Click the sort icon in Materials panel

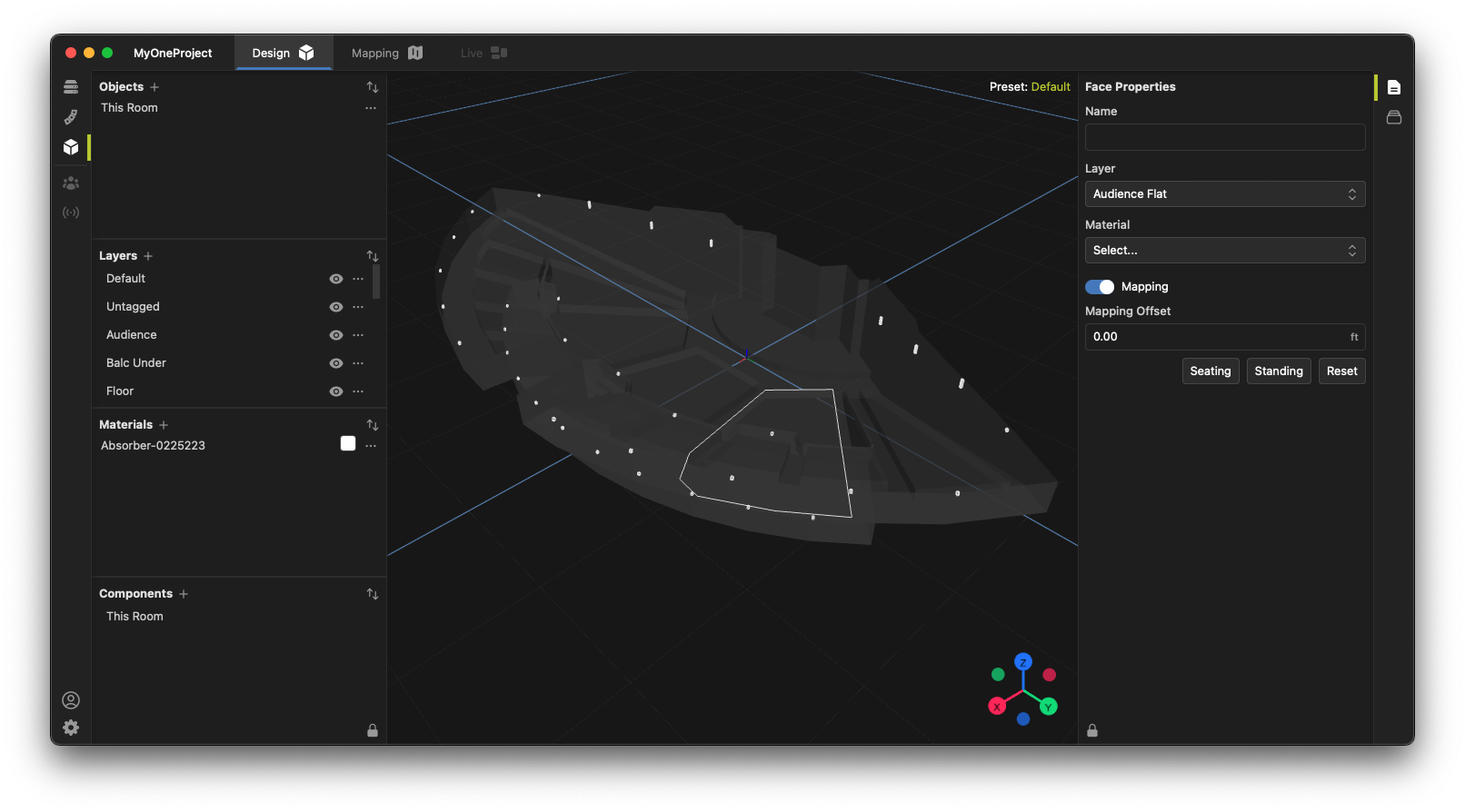(x=373, y=425)
